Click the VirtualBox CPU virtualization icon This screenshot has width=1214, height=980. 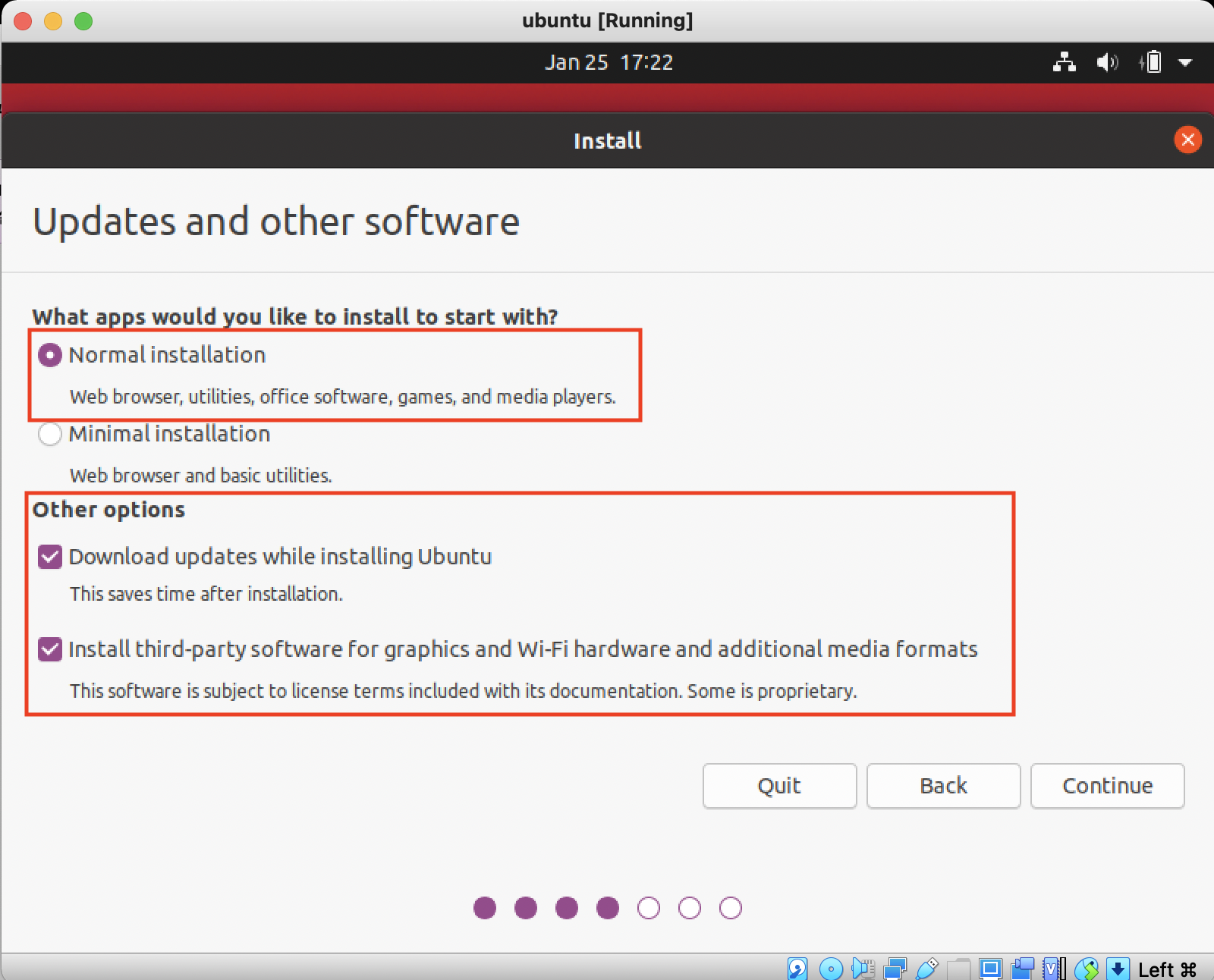tap(1054, 969)
